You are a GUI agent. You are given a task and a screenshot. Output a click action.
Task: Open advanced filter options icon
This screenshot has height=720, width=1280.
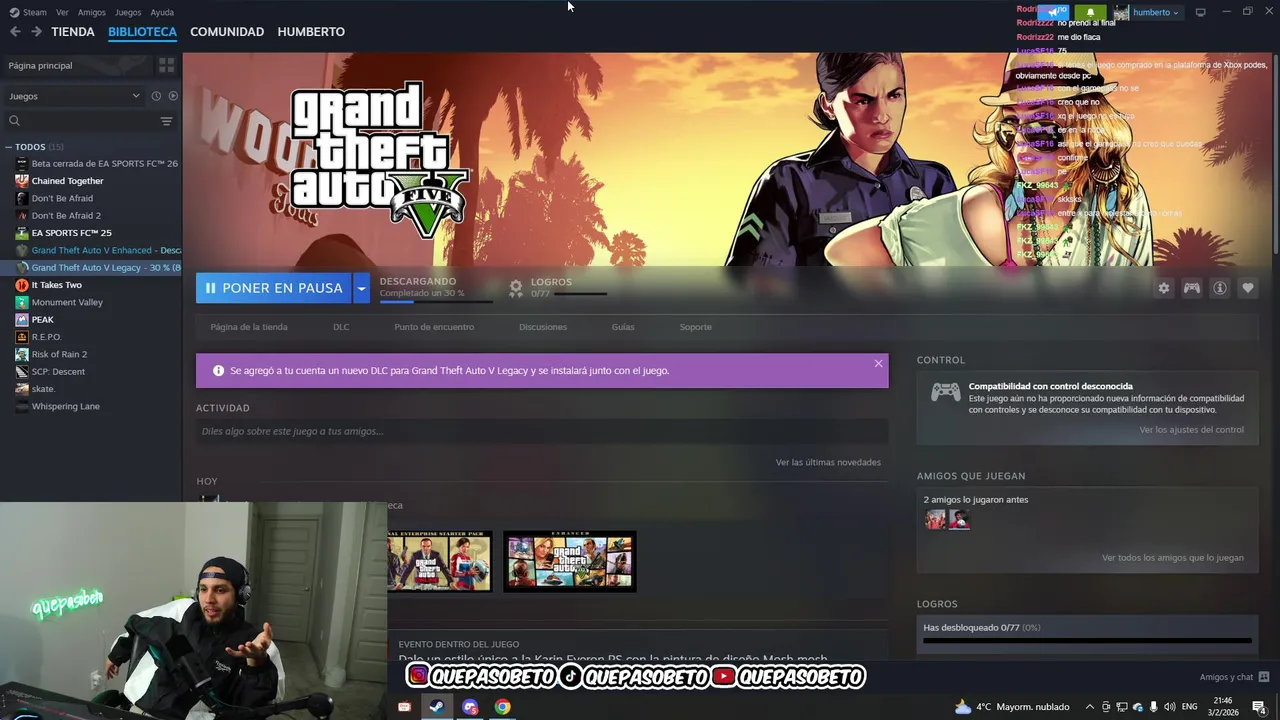pos(166,121)
